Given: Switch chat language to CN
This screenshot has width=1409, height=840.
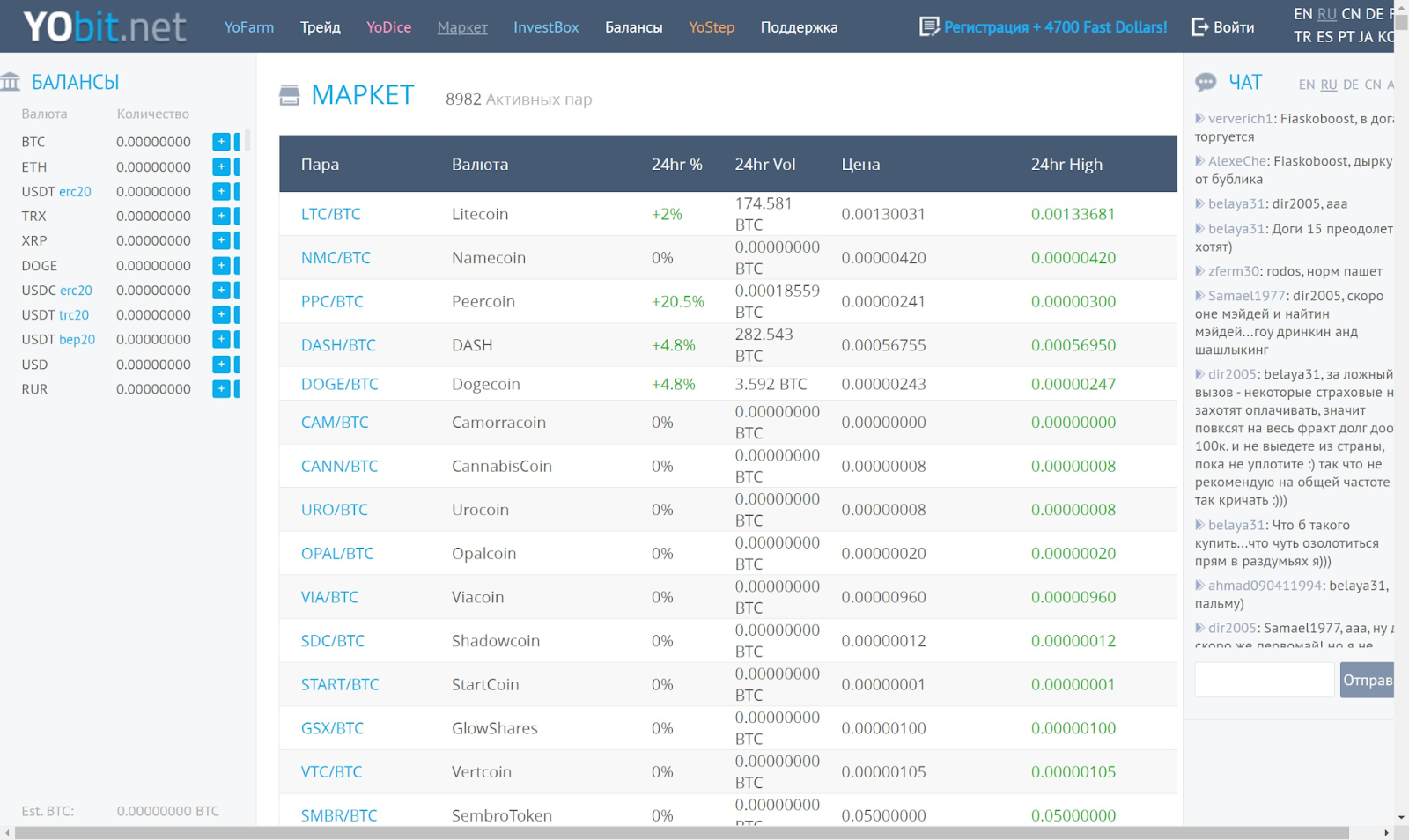Looking at the screenshot, I should (1373, 85).
